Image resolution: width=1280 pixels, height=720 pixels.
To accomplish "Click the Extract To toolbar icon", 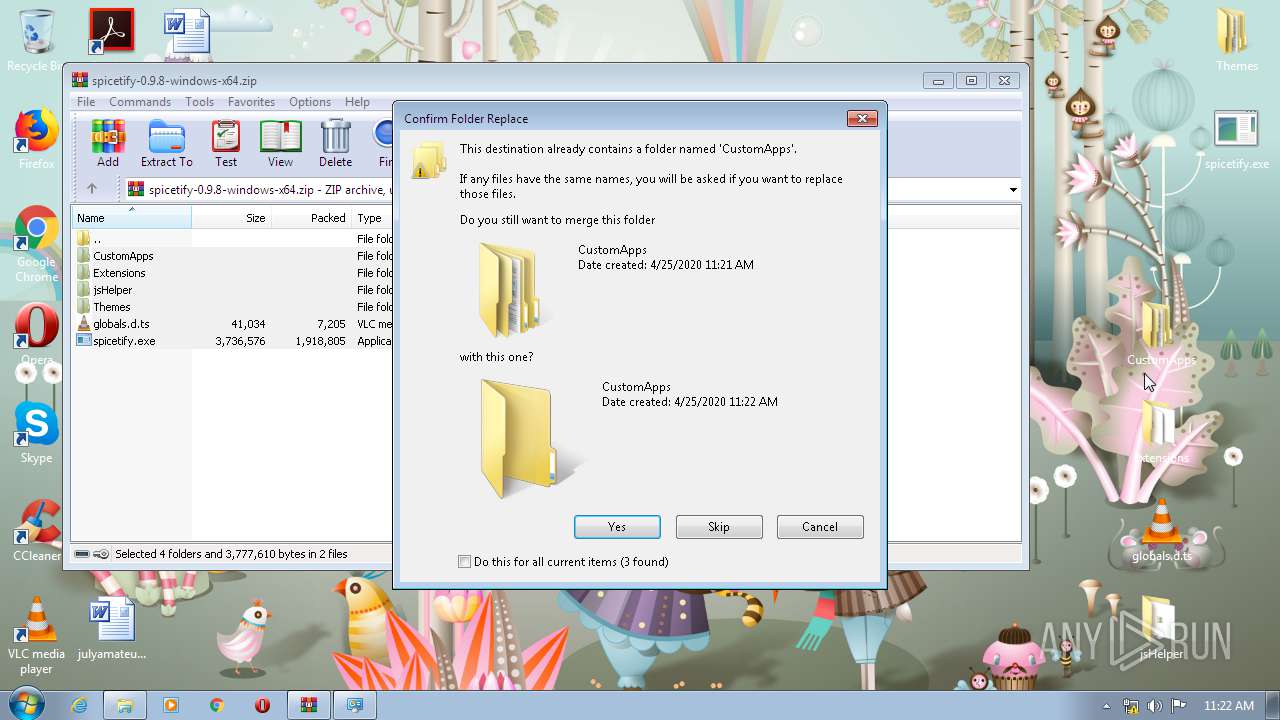I will click(166, 143).
